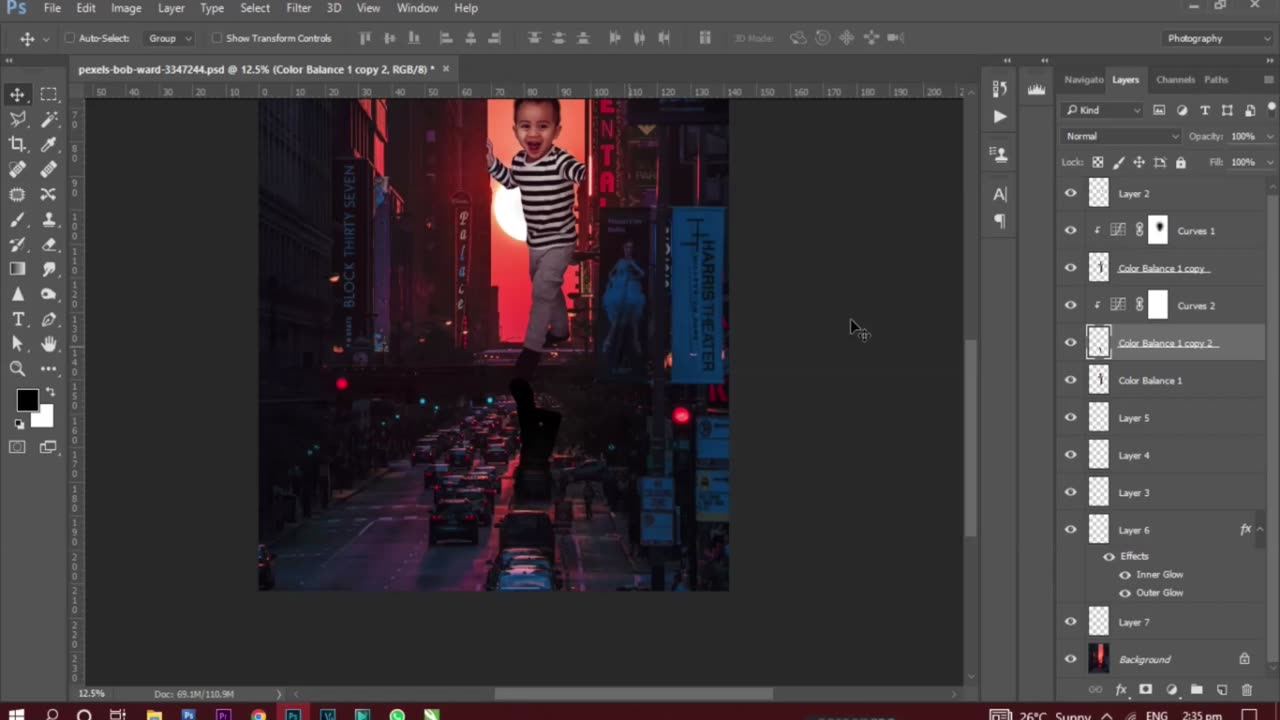Select the Eyedropper tool
This screenshot has height=720, width=1280.
[x=49, y=144]
